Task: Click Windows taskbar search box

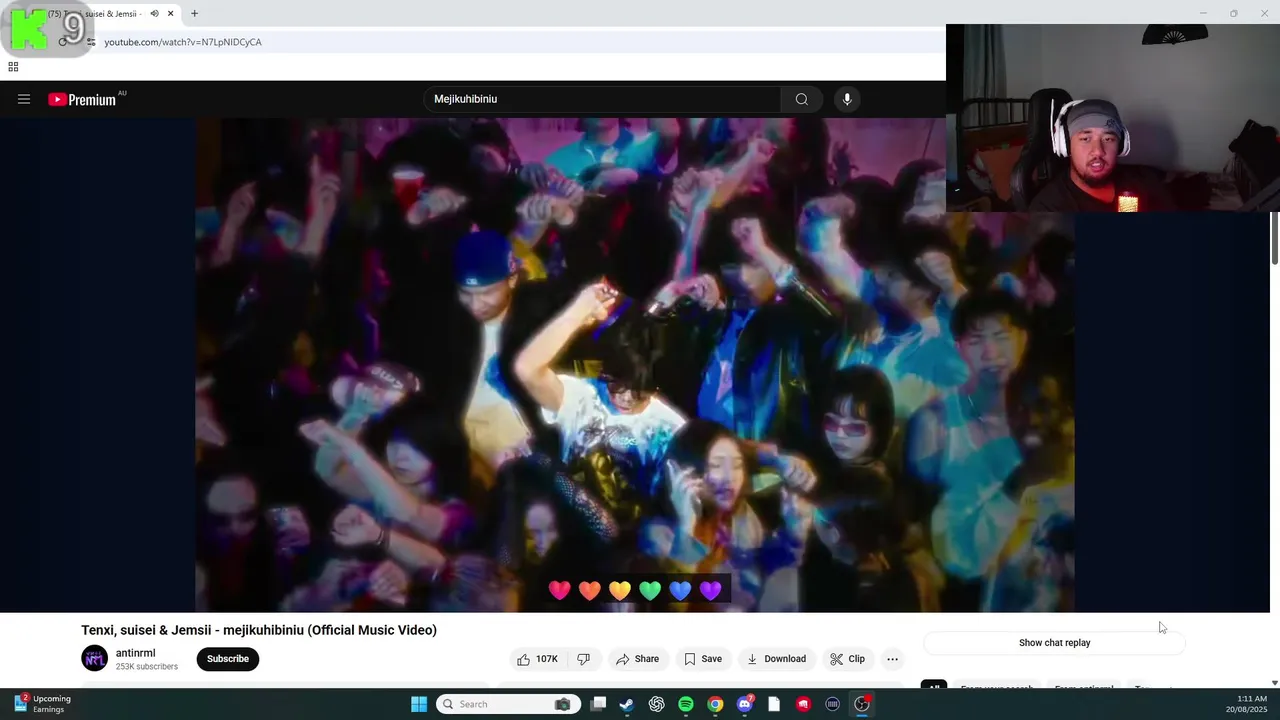Action: (x=509, y=704)
